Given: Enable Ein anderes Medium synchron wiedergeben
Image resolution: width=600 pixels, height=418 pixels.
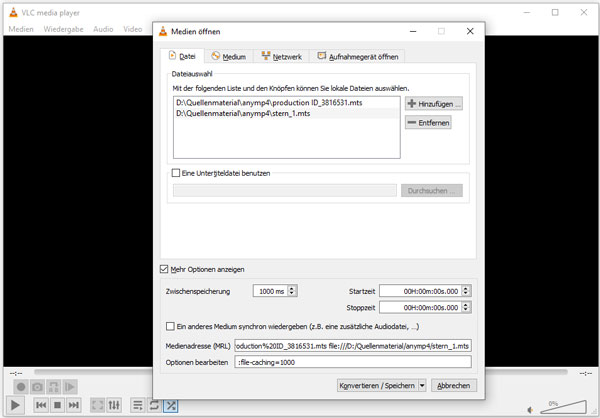Looking at the screenshot, I should click(x=170, y=326).
